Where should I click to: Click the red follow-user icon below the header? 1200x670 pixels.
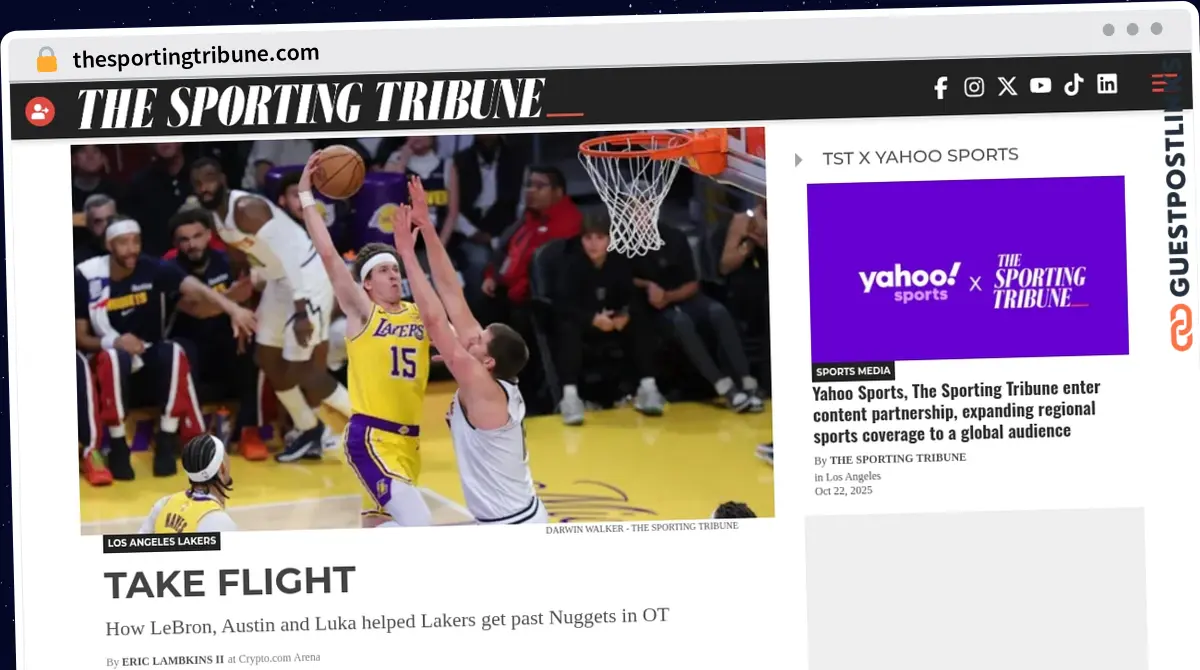(39, 111)
